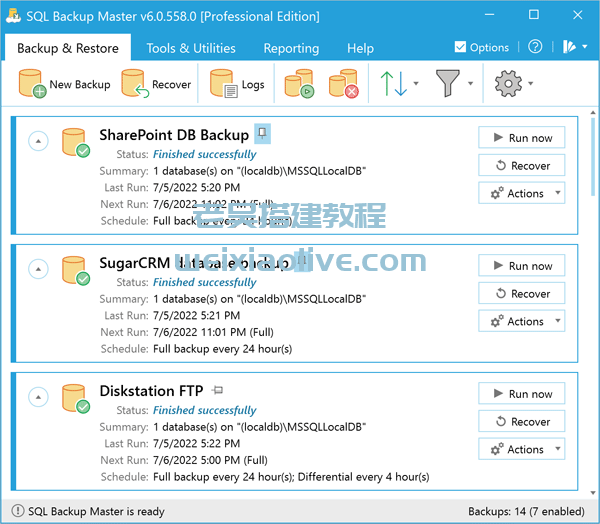Click Diskstation FTP's Finished successfully status
This screenshot has height=524, width=600.
205,410
